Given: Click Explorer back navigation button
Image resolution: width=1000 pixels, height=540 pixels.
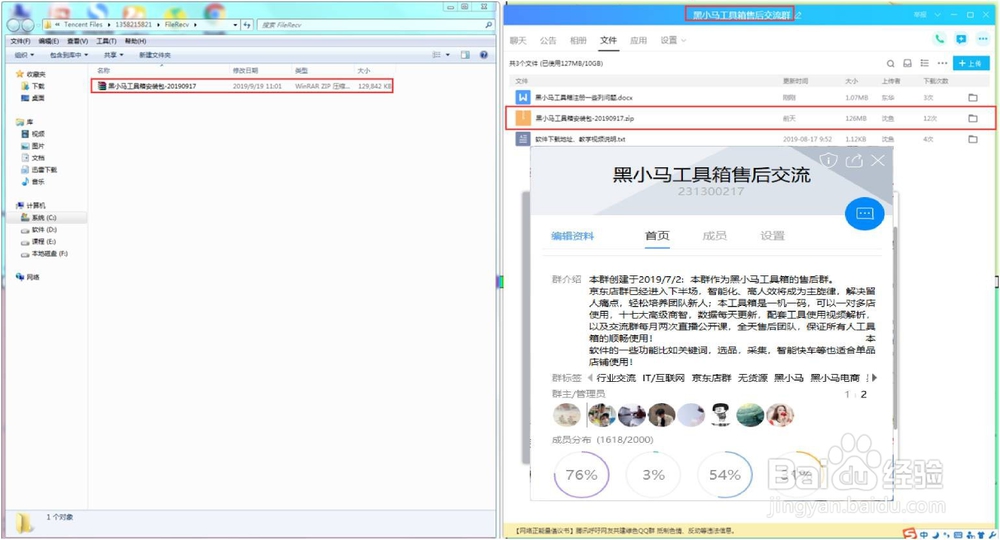Looking at the screenshot, I should point(14,25).
